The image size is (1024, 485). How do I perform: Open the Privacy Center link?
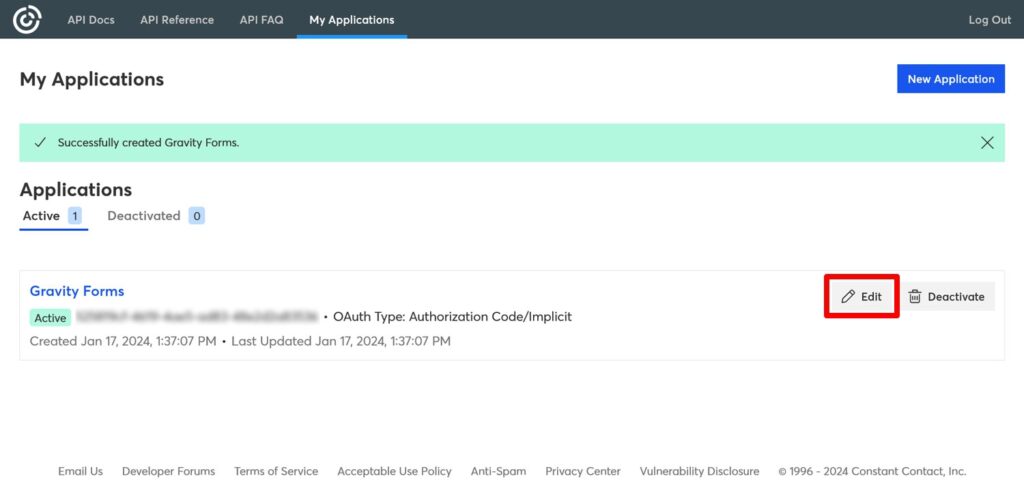click(582, 471)
